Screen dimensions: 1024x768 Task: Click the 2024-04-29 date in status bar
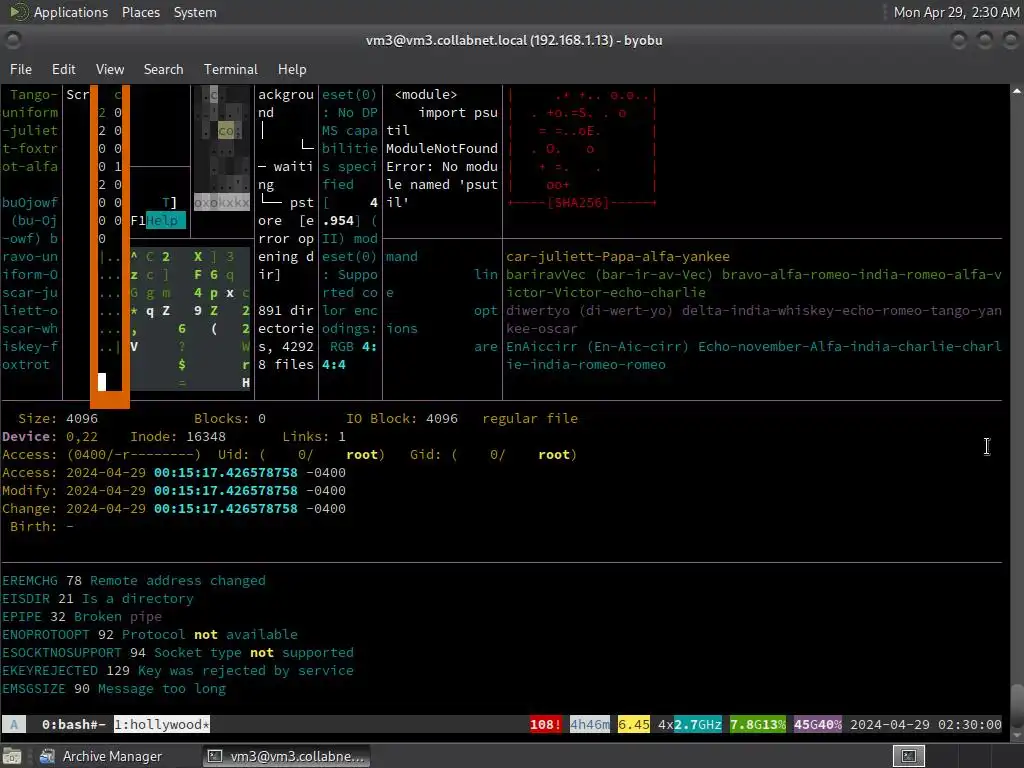pos(889,724)
